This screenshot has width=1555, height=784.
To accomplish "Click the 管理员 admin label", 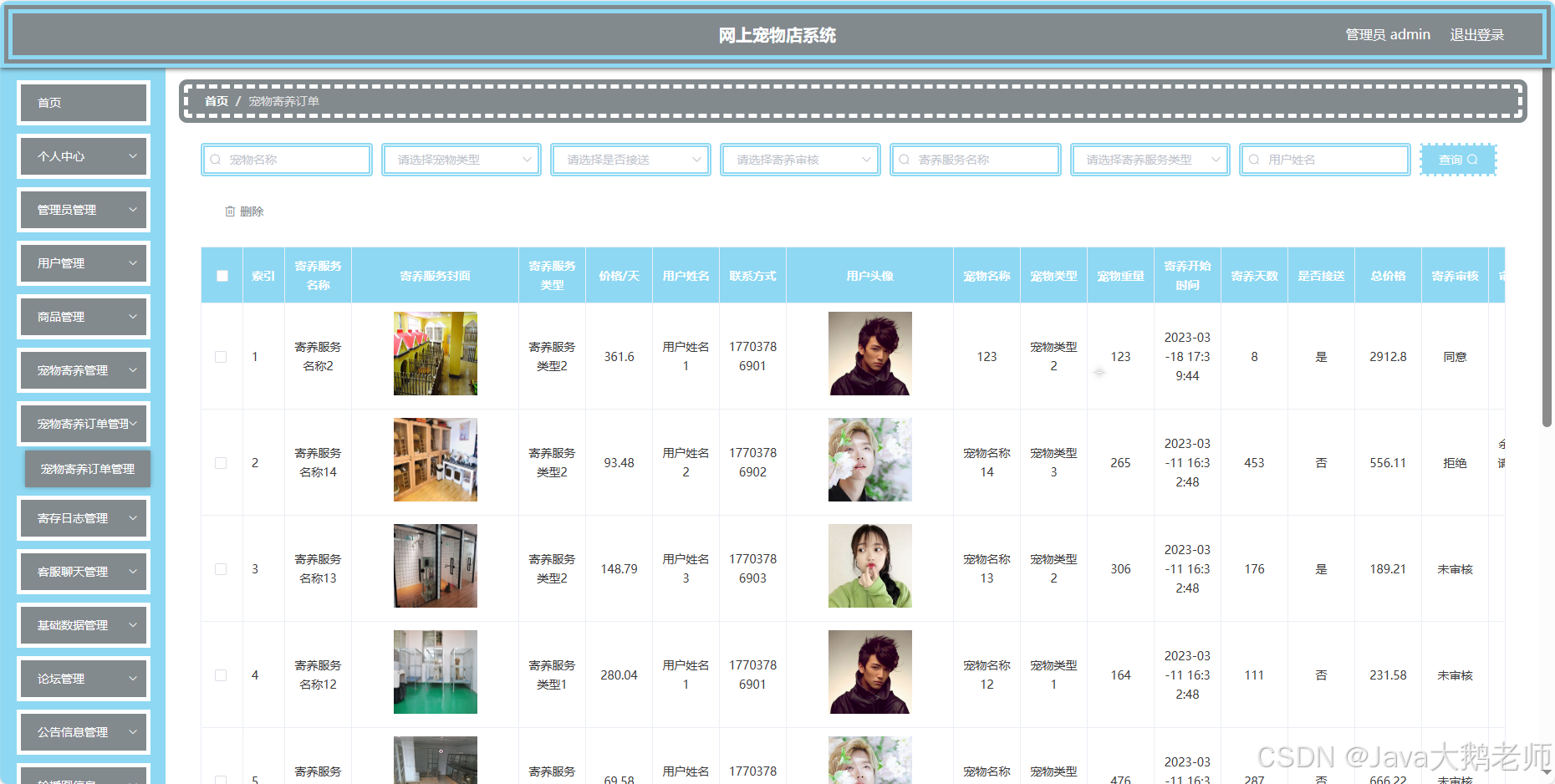I will click(x=1388, y=35).
